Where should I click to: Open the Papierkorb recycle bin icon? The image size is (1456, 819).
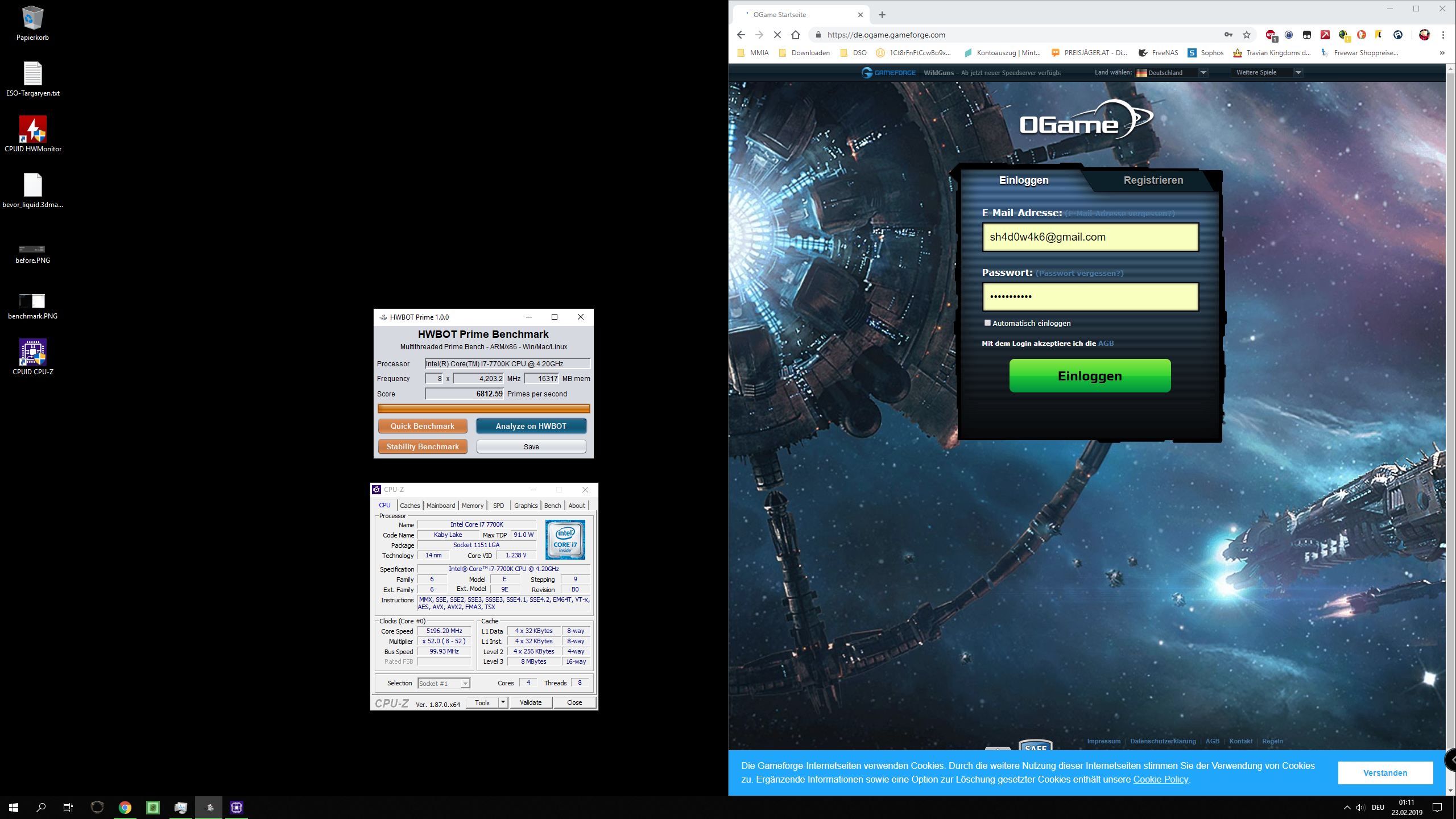pyautogui.click(x=32, y=23)
